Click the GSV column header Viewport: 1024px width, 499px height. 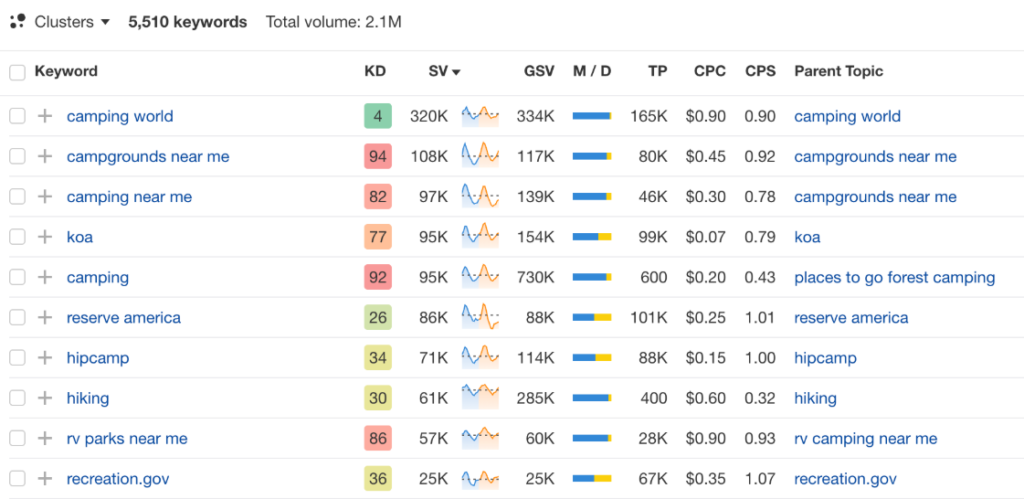[x=539, y=71]
